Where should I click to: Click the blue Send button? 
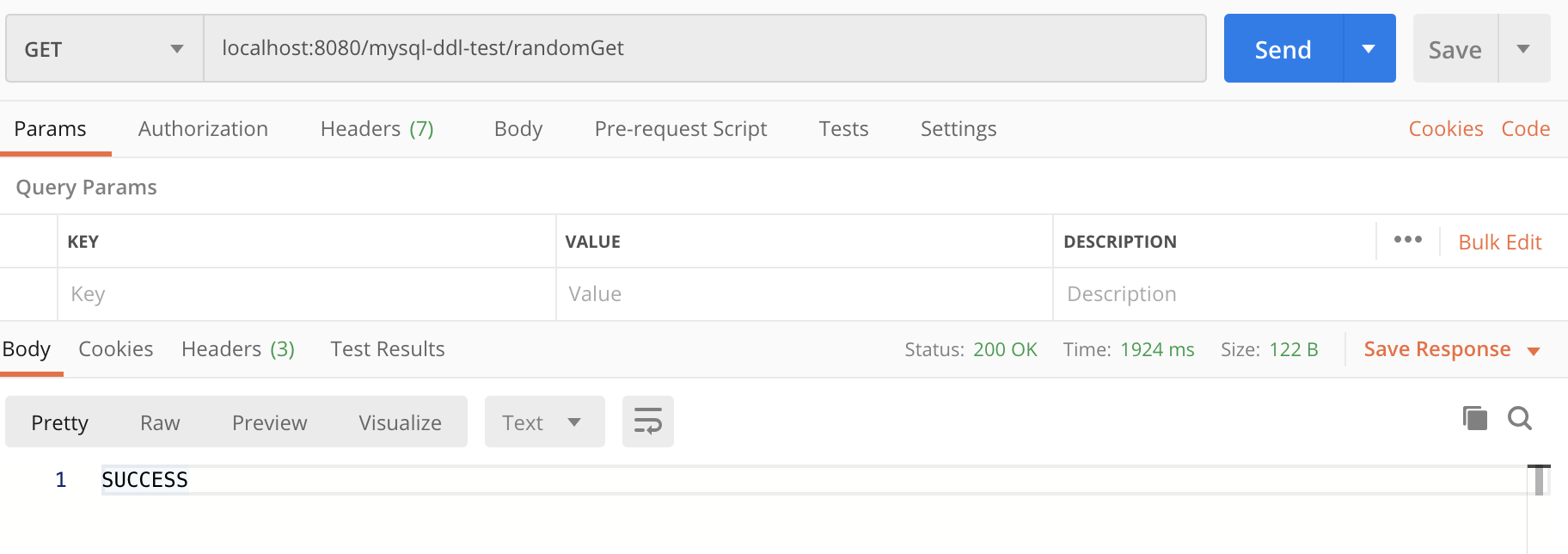[1283, 49]
